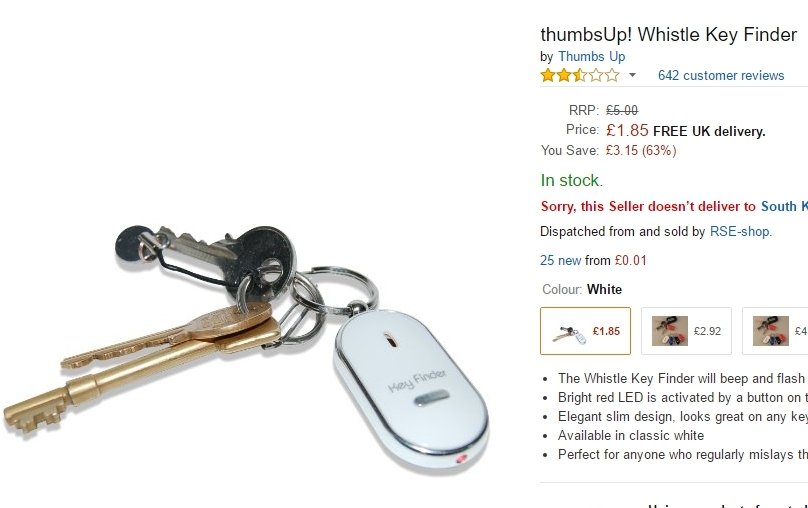
Task: Click the star rating icons
Action: [580, 75]
